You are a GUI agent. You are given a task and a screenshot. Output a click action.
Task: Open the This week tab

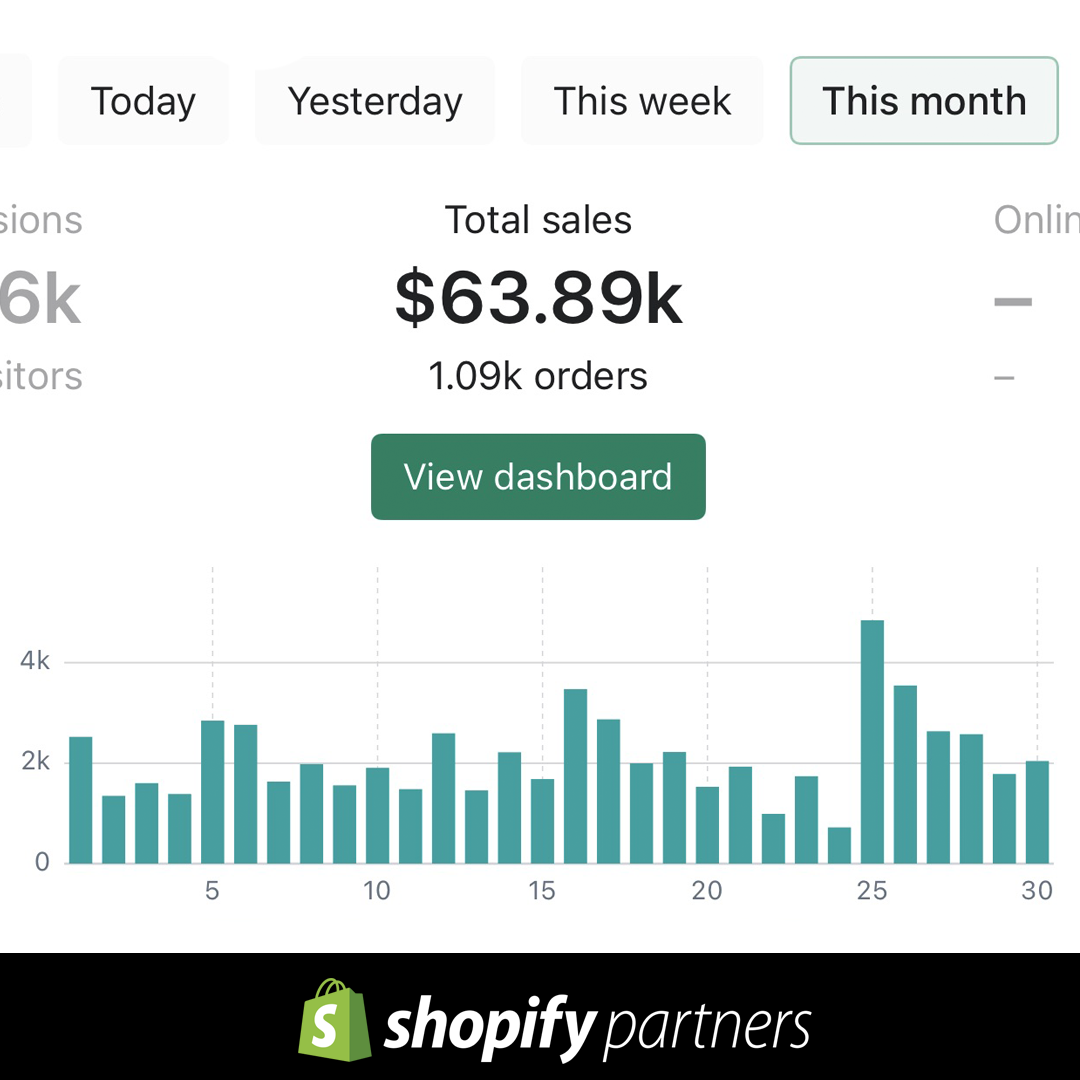[x=642, y=101]
